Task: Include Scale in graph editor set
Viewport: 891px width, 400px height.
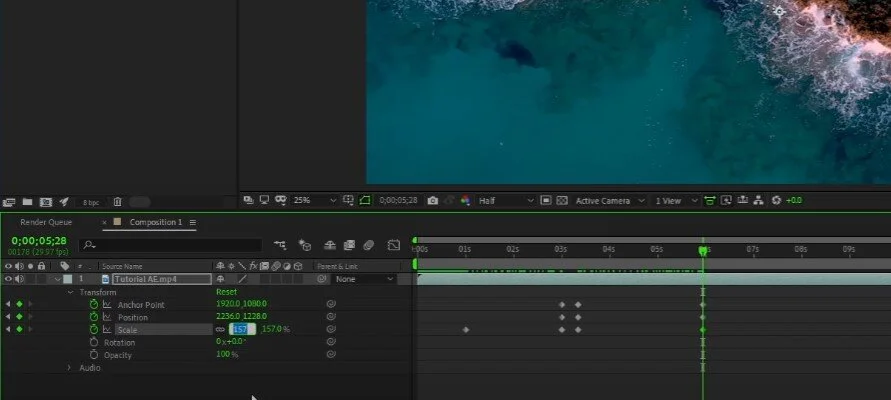Action: point(107,330)
